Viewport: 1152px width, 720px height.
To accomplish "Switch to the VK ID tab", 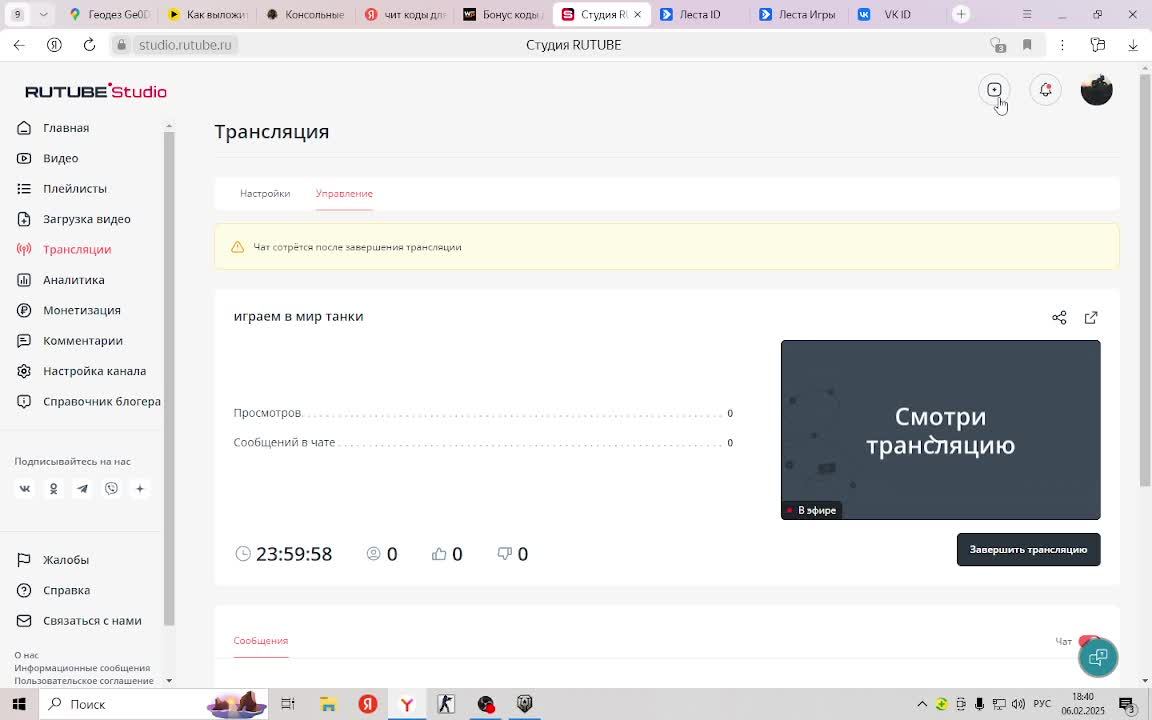I will [x=896, y=14].
